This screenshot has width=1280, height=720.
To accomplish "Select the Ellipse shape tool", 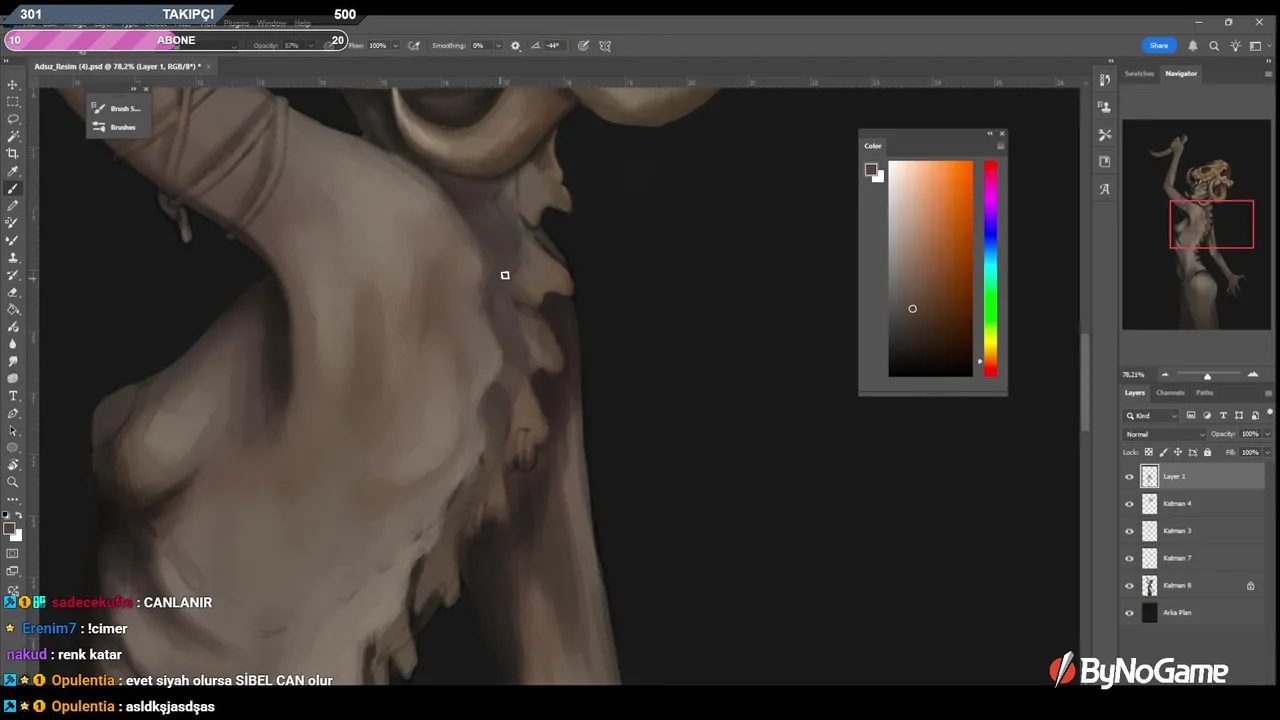I will click(13, 447).
